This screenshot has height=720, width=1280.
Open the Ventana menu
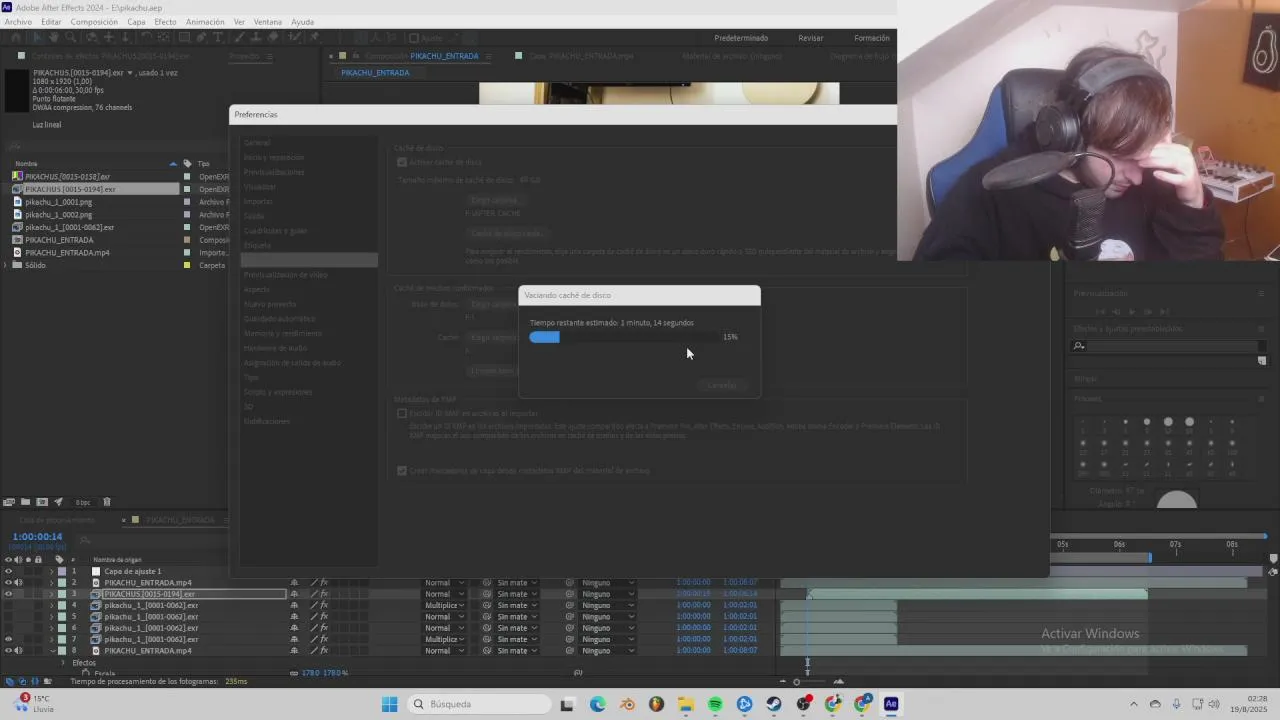click(x=267, y=21)
